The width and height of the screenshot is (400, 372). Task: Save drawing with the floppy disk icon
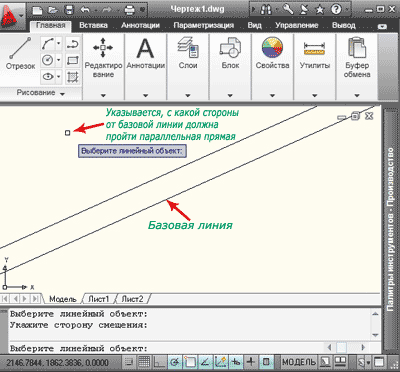coord(69,10)
